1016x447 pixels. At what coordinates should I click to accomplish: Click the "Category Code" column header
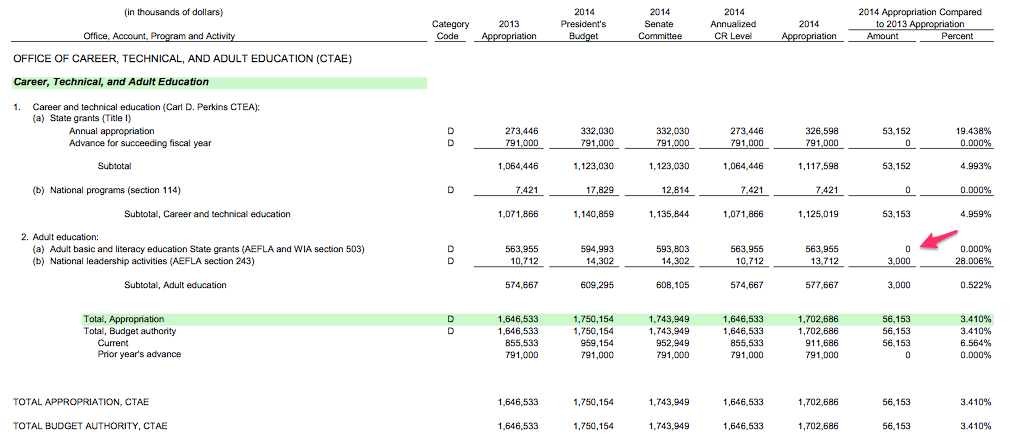pos(450,30)
